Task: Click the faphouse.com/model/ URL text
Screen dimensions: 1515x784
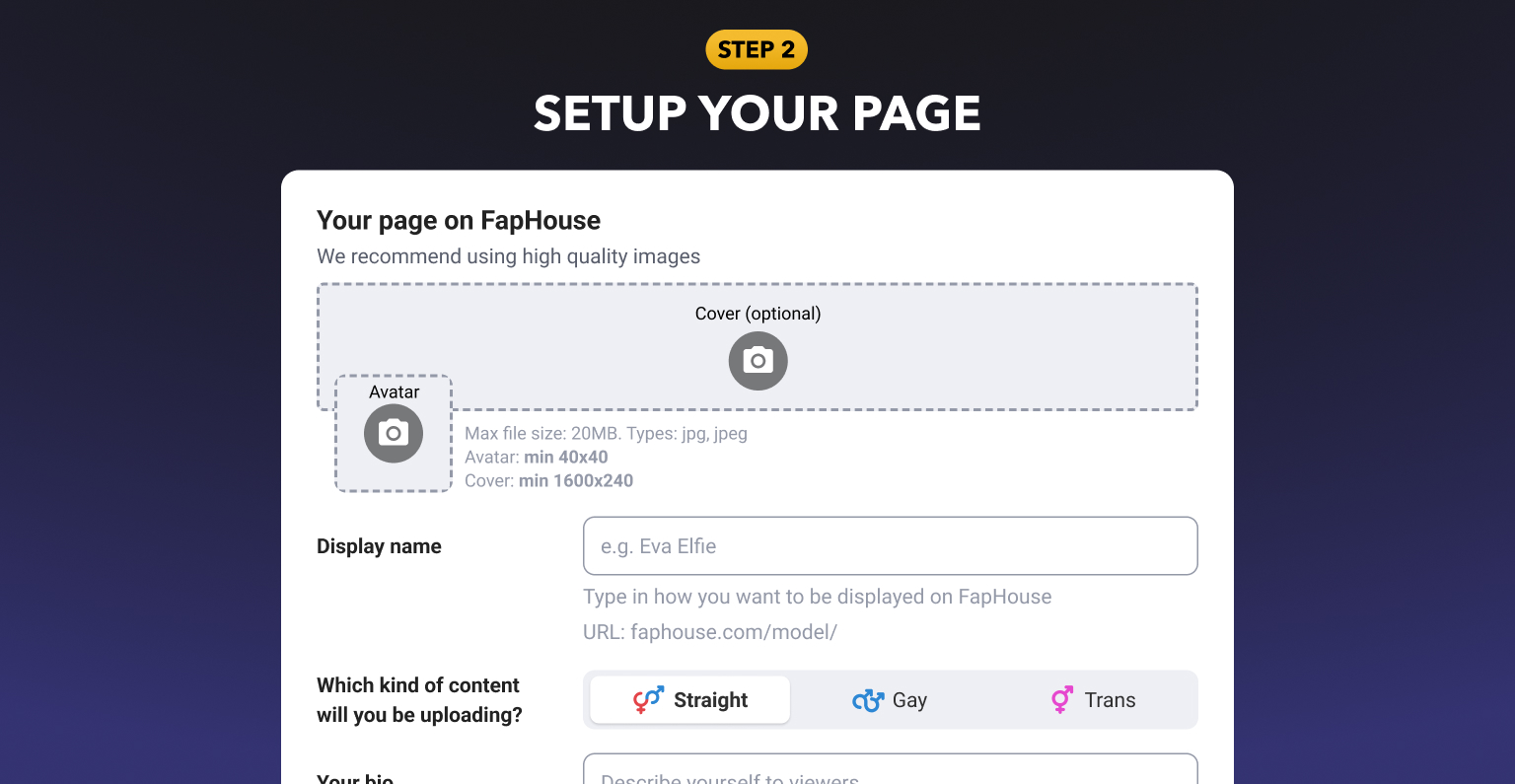Action: click(x=734, y=632)
